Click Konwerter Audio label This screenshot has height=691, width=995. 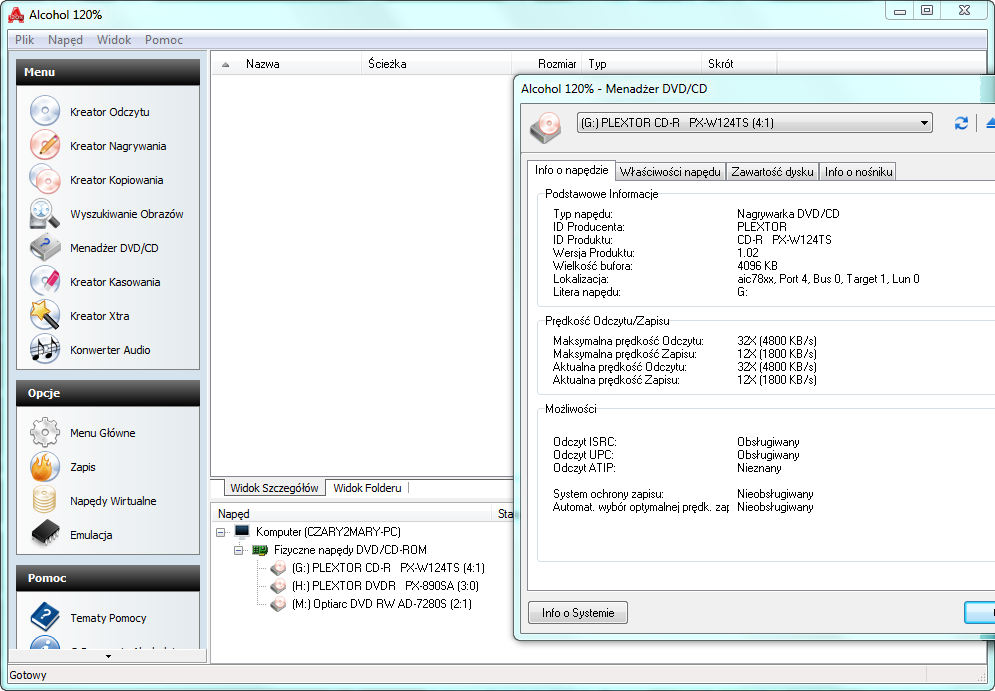[110, 350]
